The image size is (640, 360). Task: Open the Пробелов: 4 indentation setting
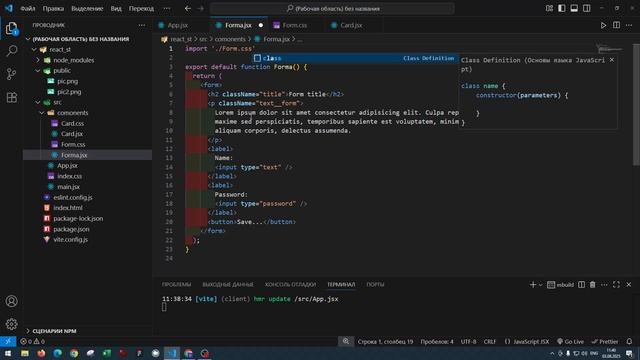pyautogui.click(x=437, y=341)
